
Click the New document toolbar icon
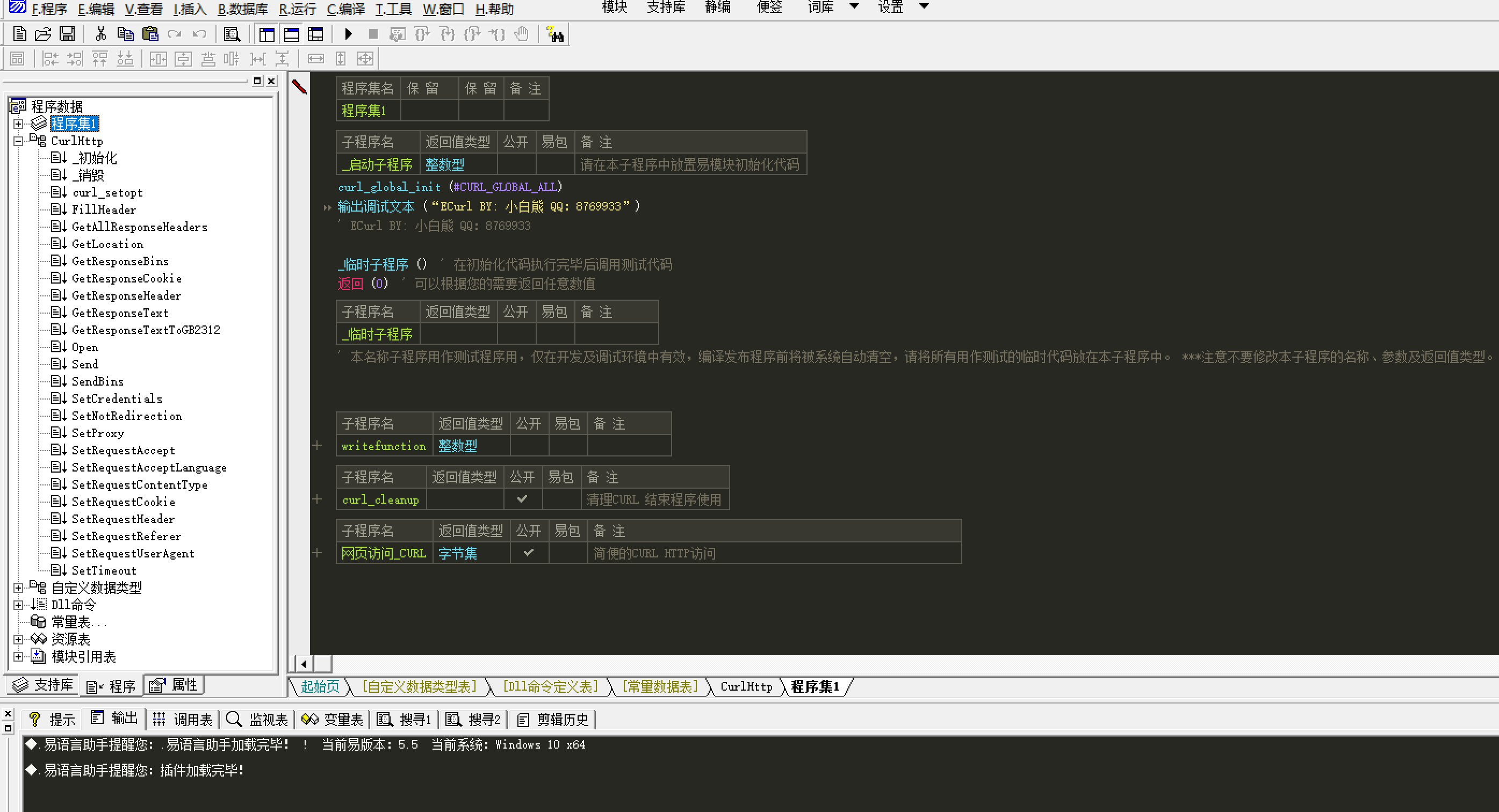(19, 34)
